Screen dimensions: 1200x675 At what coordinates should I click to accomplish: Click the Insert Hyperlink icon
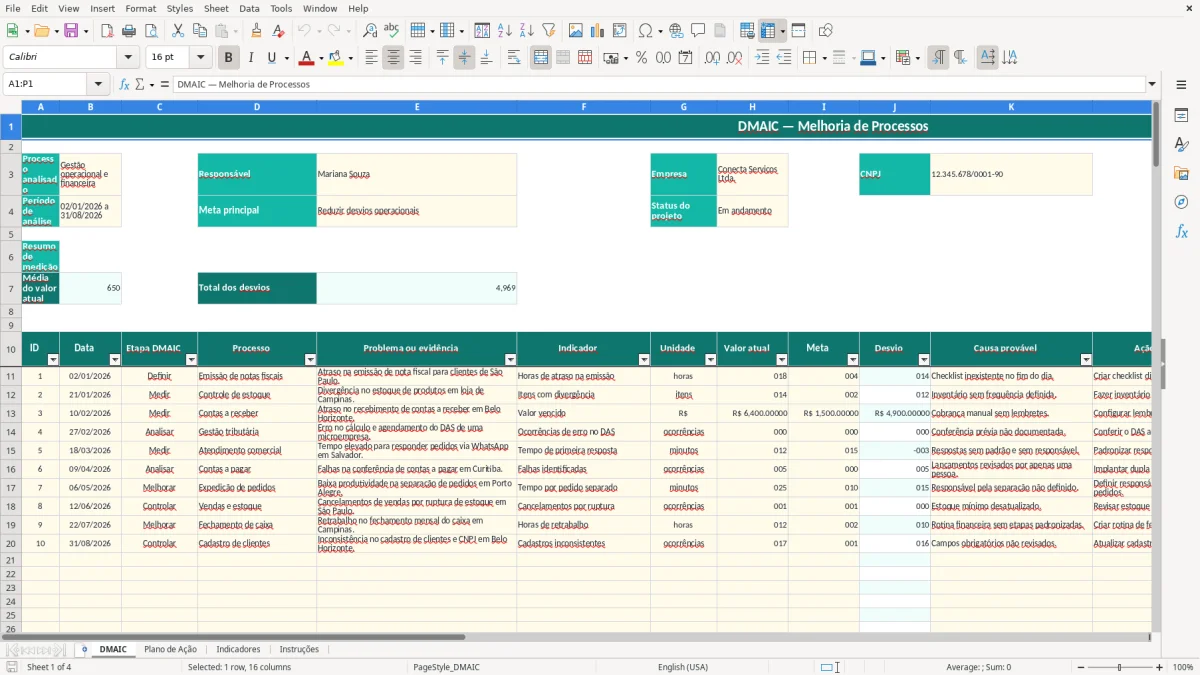(x=677, y=31)
